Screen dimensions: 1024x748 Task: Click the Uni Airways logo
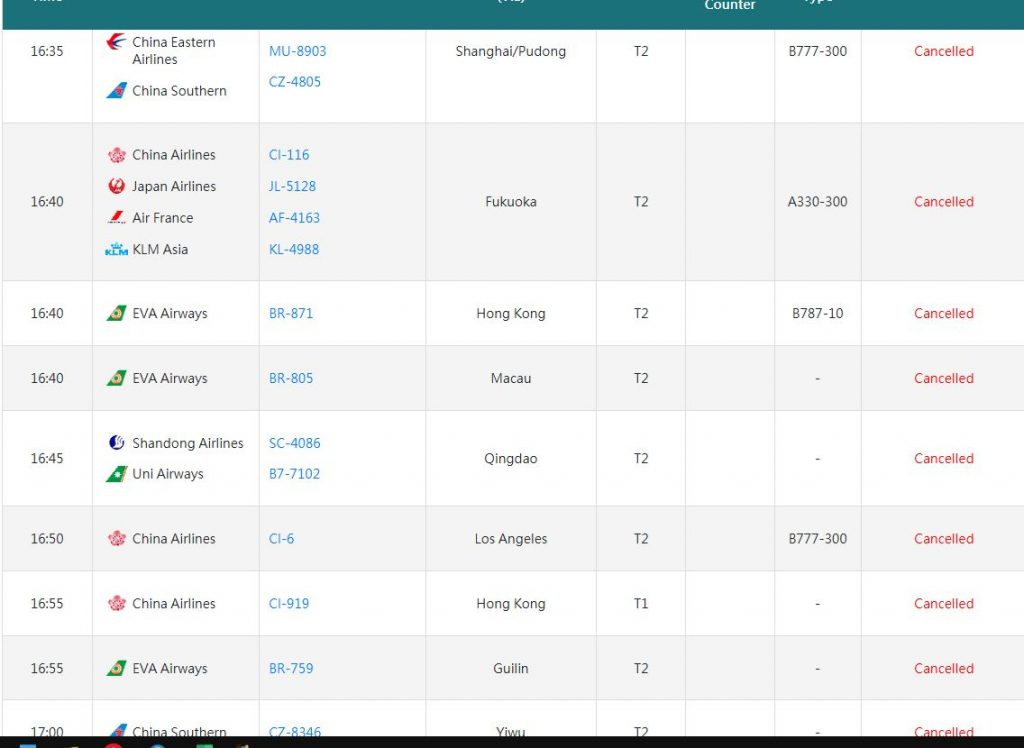click(116, 474)
